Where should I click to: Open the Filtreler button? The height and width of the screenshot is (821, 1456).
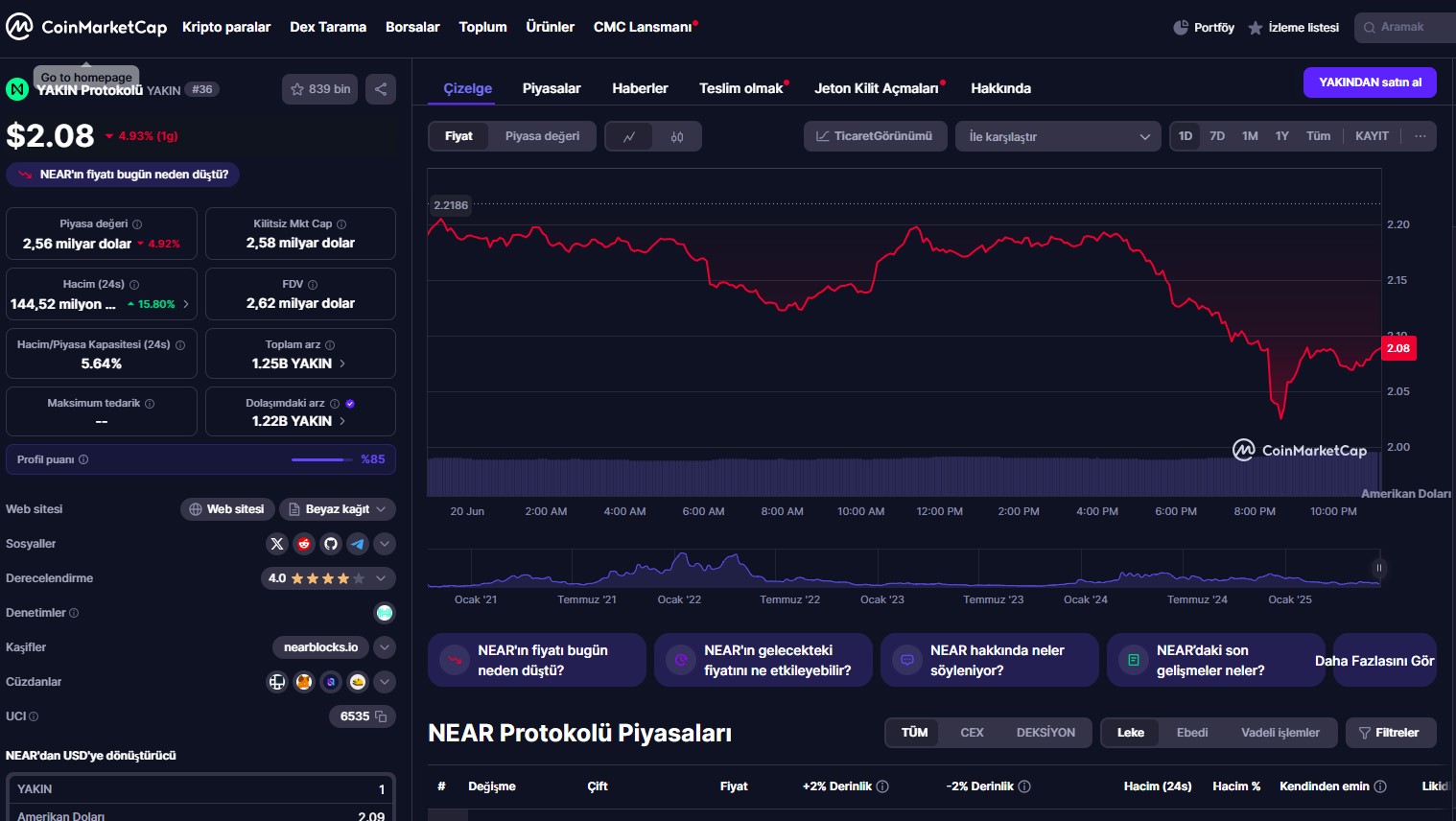click(1389, 733)
